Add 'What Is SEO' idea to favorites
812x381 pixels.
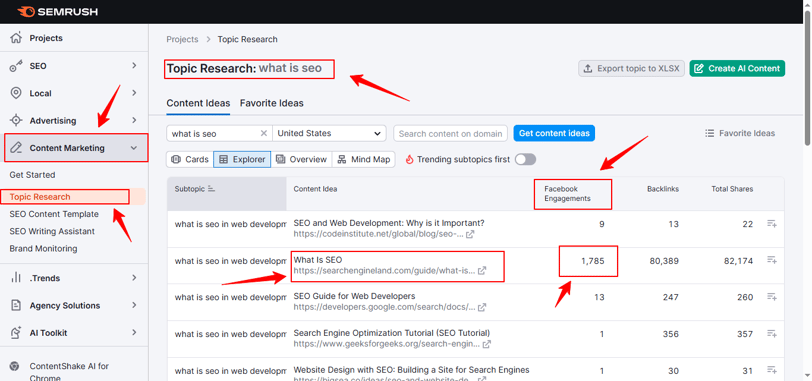click(772, 260)
